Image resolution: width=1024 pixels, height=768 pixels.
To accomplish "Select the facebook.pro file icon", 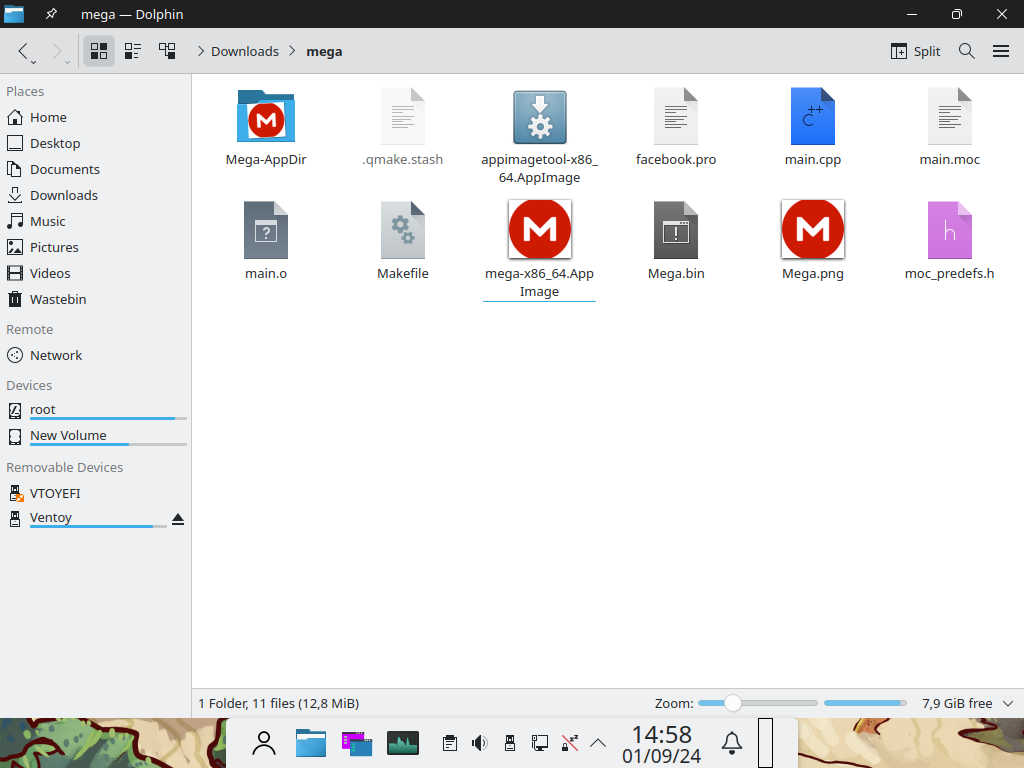I will (676, 116).
